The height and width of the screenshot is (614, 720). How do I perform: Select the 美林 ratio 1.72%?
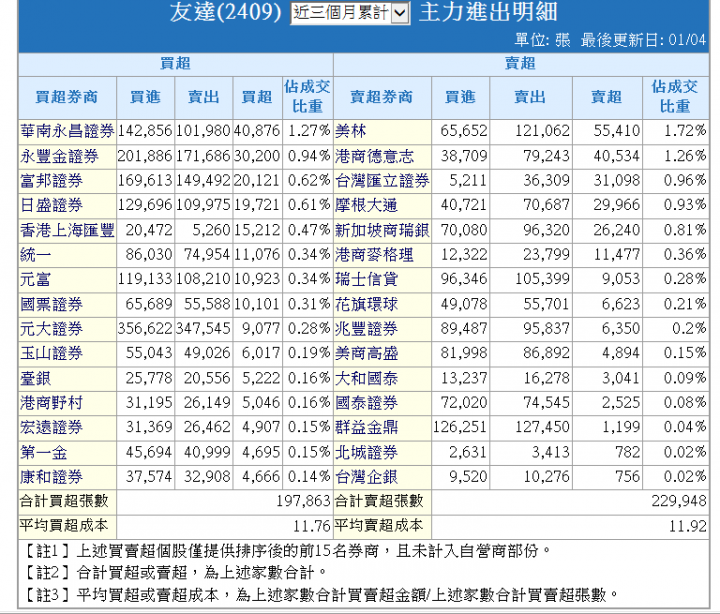click(685, 131)
